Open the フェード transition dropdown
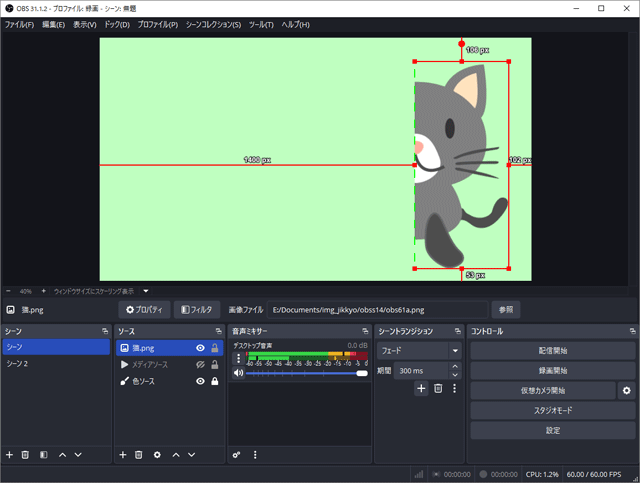The image size is (640, 483). (x=420, y=351)
